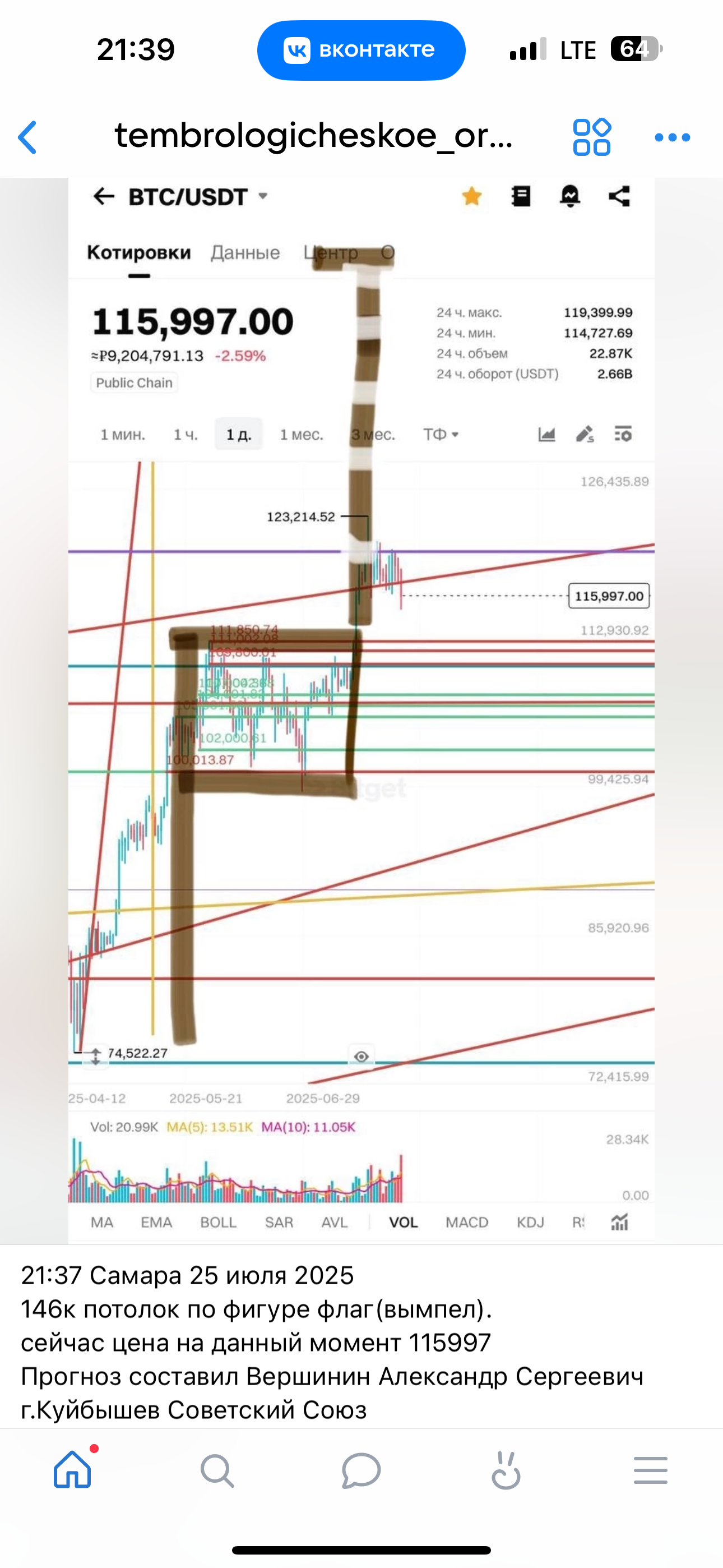Select the MACD indicator tab
The width and height of the screenshot is (723, 1568).
click(x=467, y=1223)
